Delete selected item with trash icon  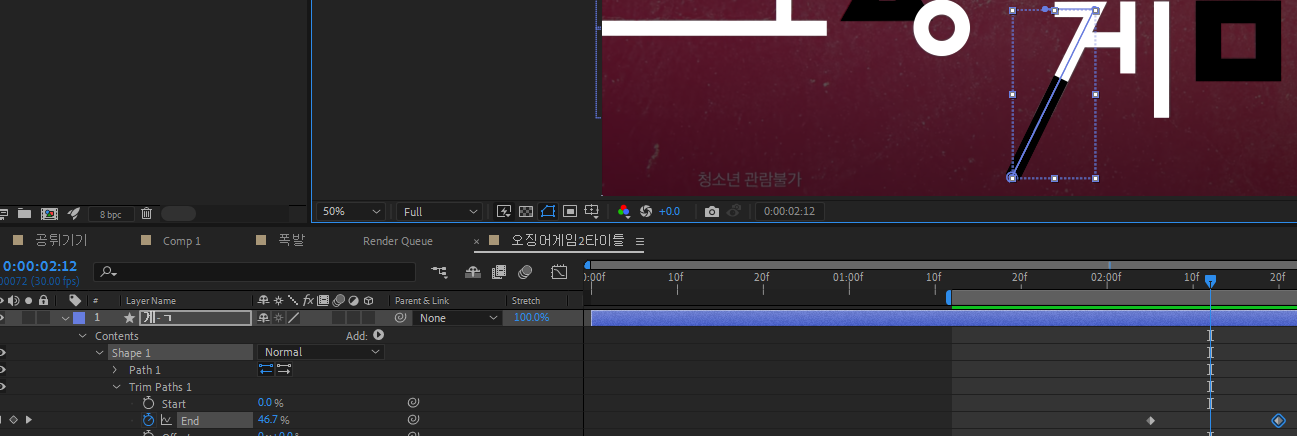pos(146,213)
